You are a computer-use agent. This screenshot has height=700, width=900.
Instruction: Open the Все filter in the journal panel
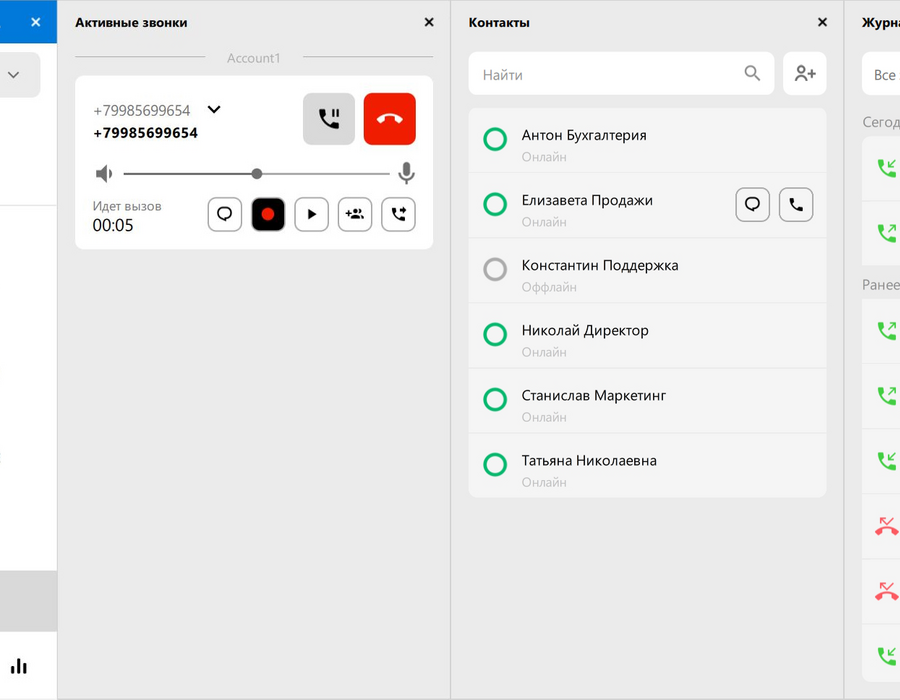[882, 75]
